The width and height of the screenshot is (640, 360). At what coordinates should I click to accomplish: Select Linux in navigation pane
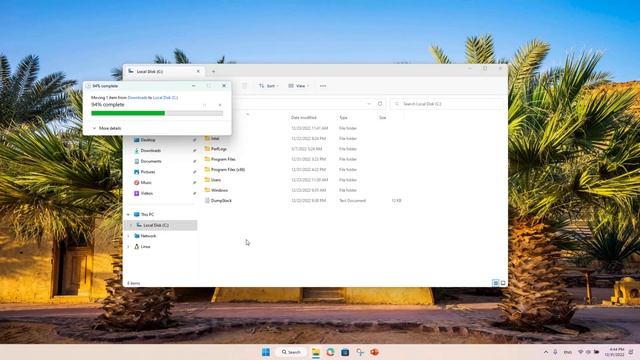[x=145, y=247]
